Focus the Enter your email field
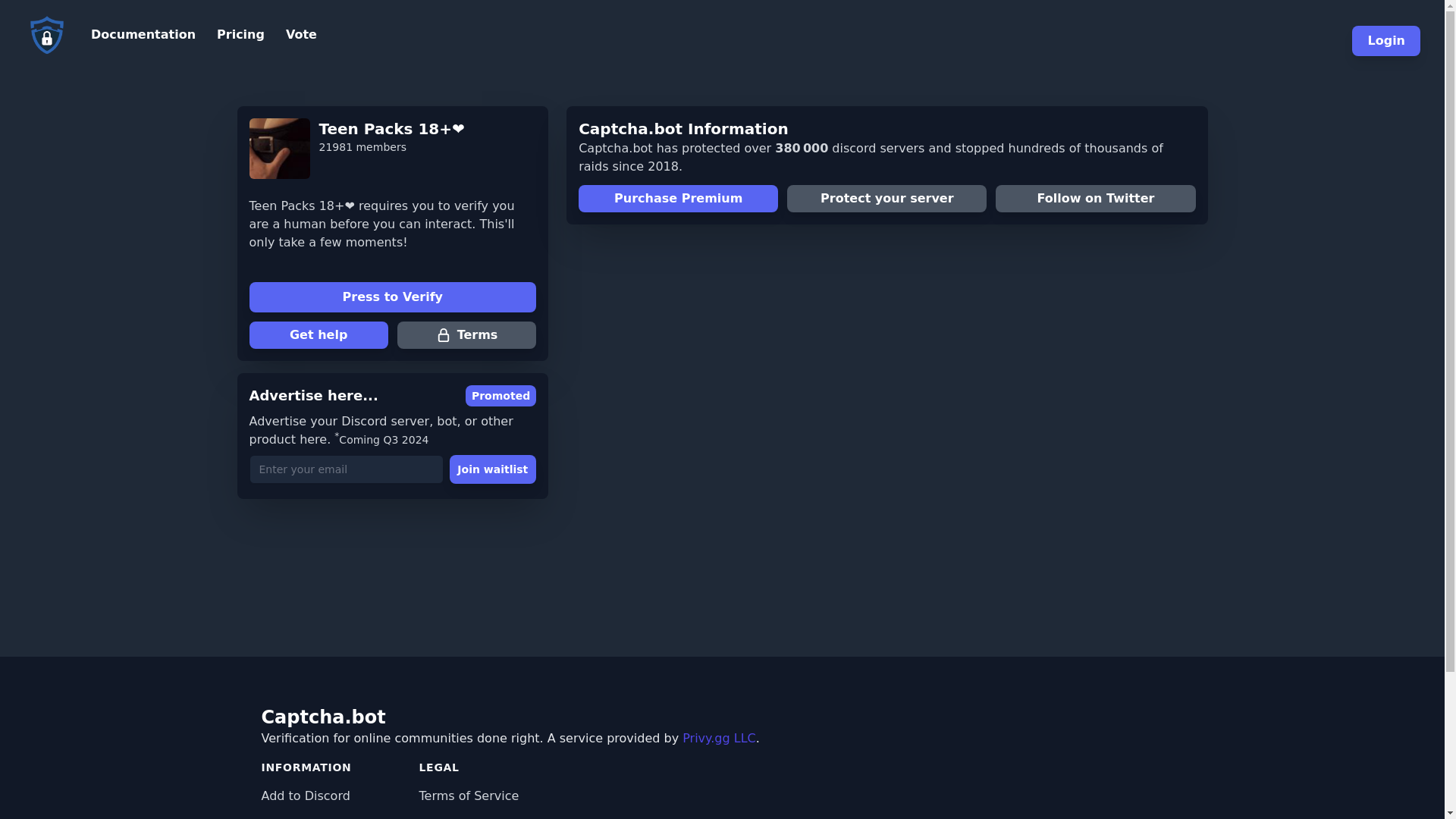1456x819 pixels. coord(346,469)
